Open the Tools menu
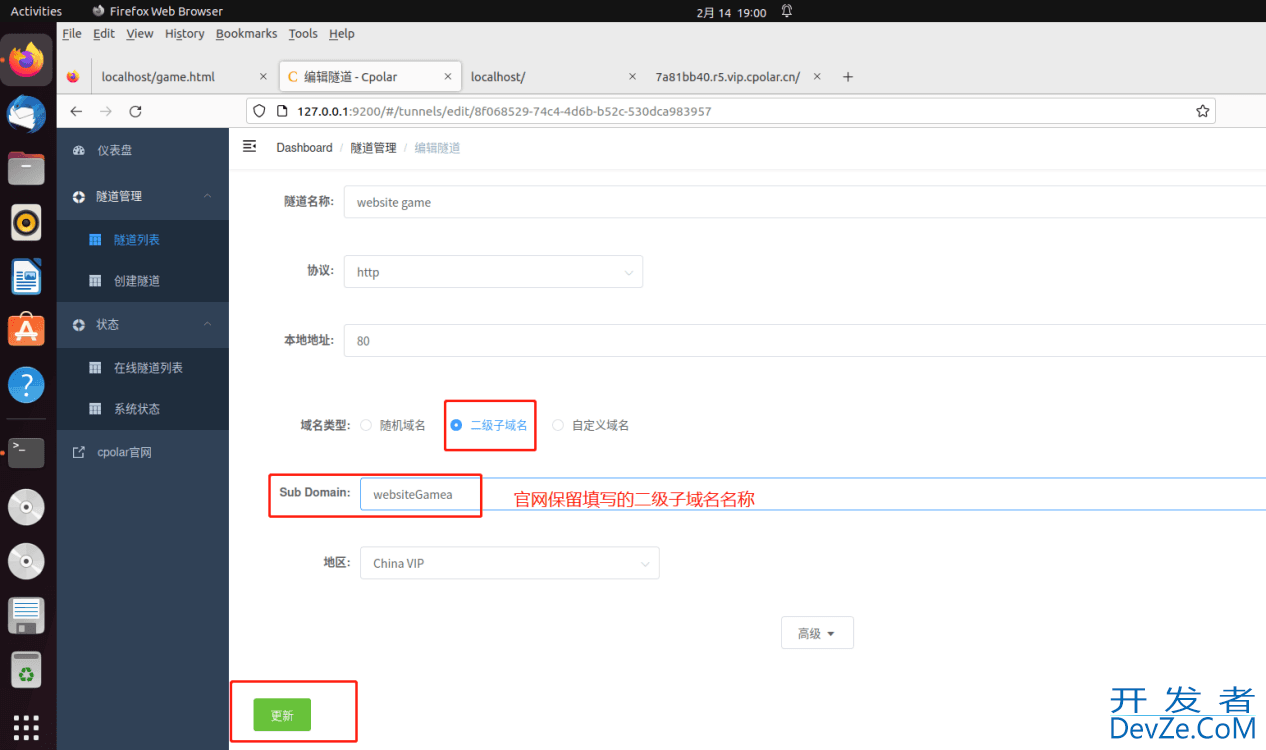Image resolution: width=1266 pixels, height=750 pixels. [303, 34]
